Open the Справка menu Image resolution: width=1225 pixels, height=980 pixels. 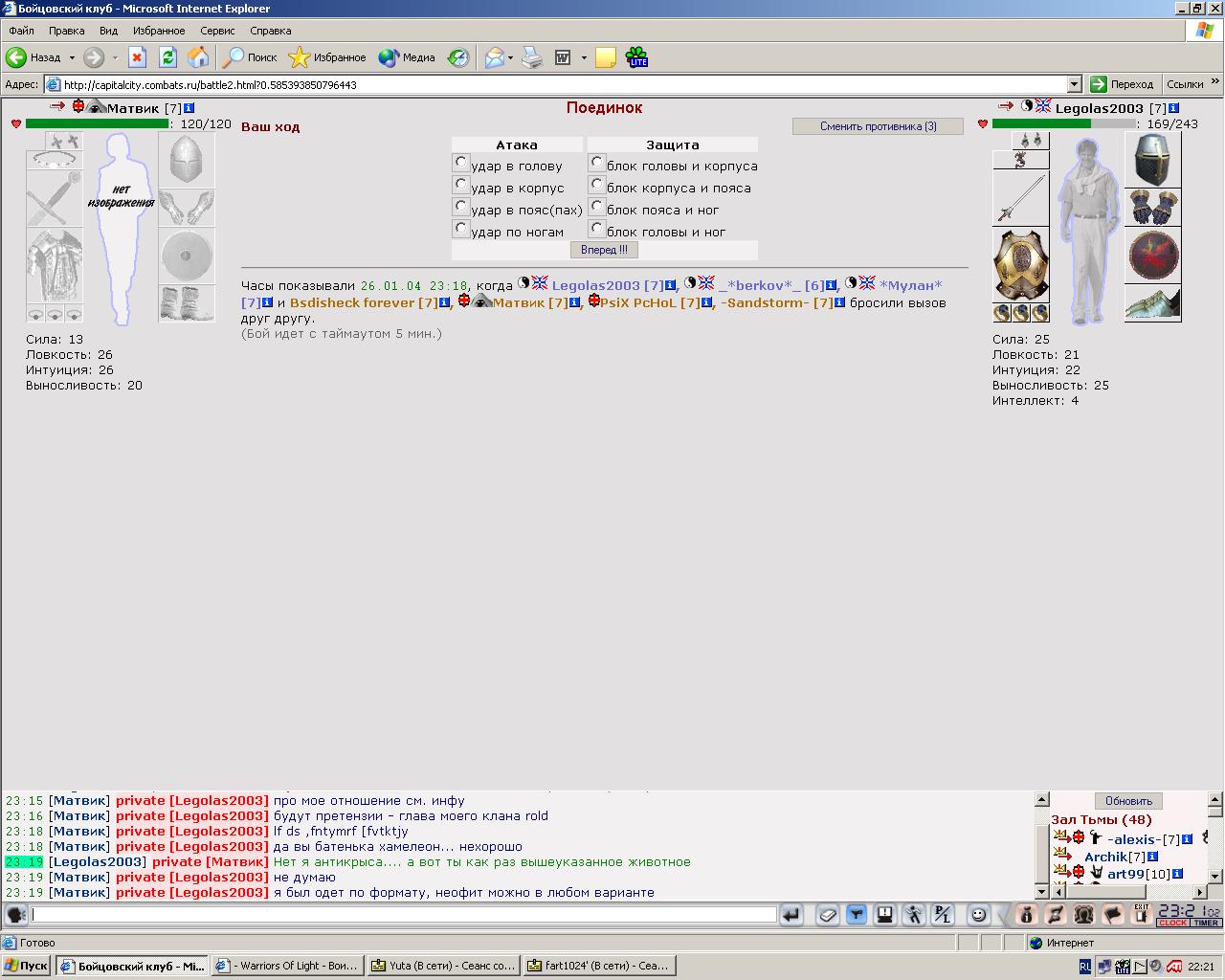click(270, 31)
